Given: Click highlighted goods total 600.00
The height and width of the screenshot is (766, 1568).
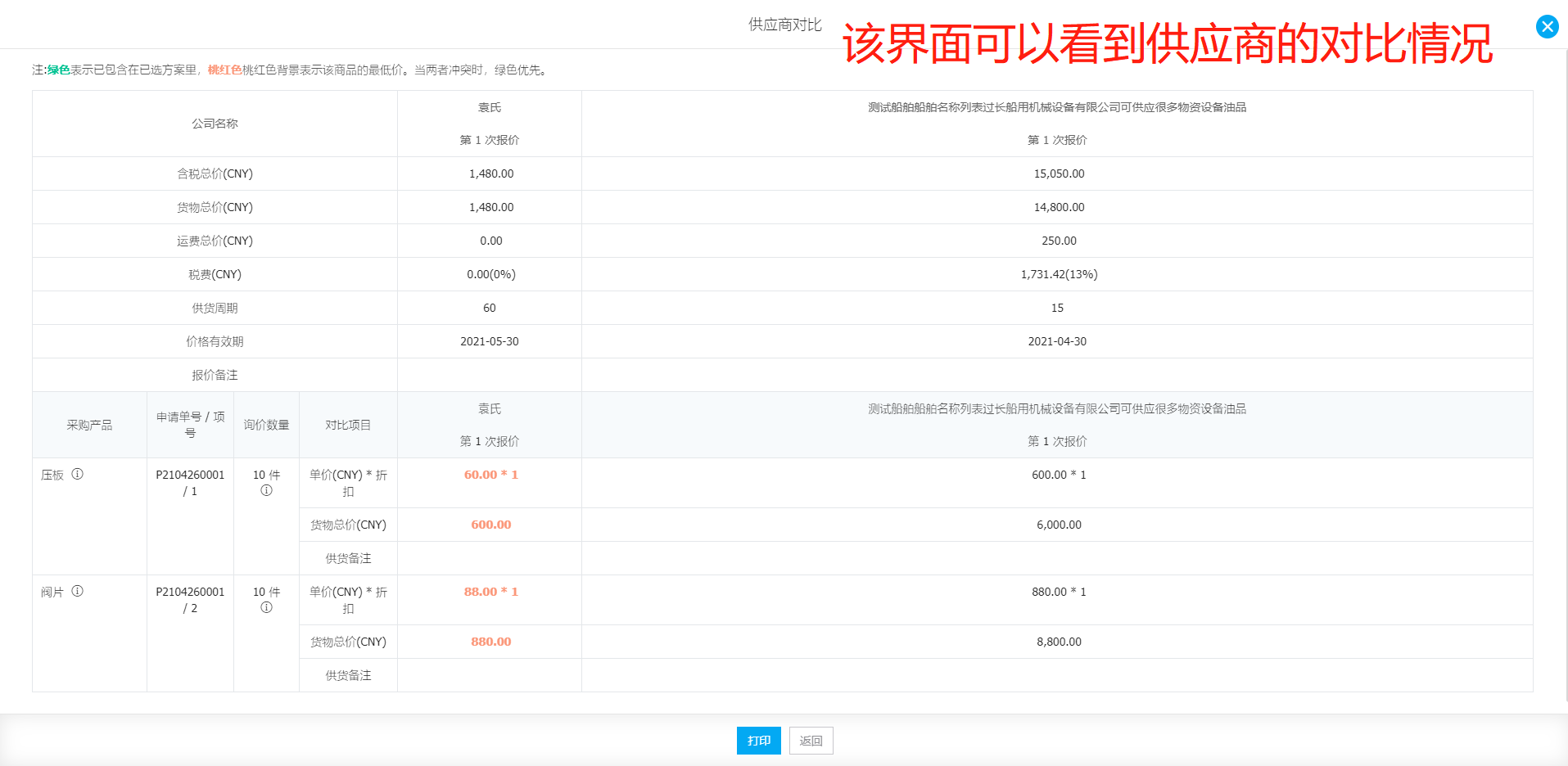Looking at the screenshot, I should (491, 525).
